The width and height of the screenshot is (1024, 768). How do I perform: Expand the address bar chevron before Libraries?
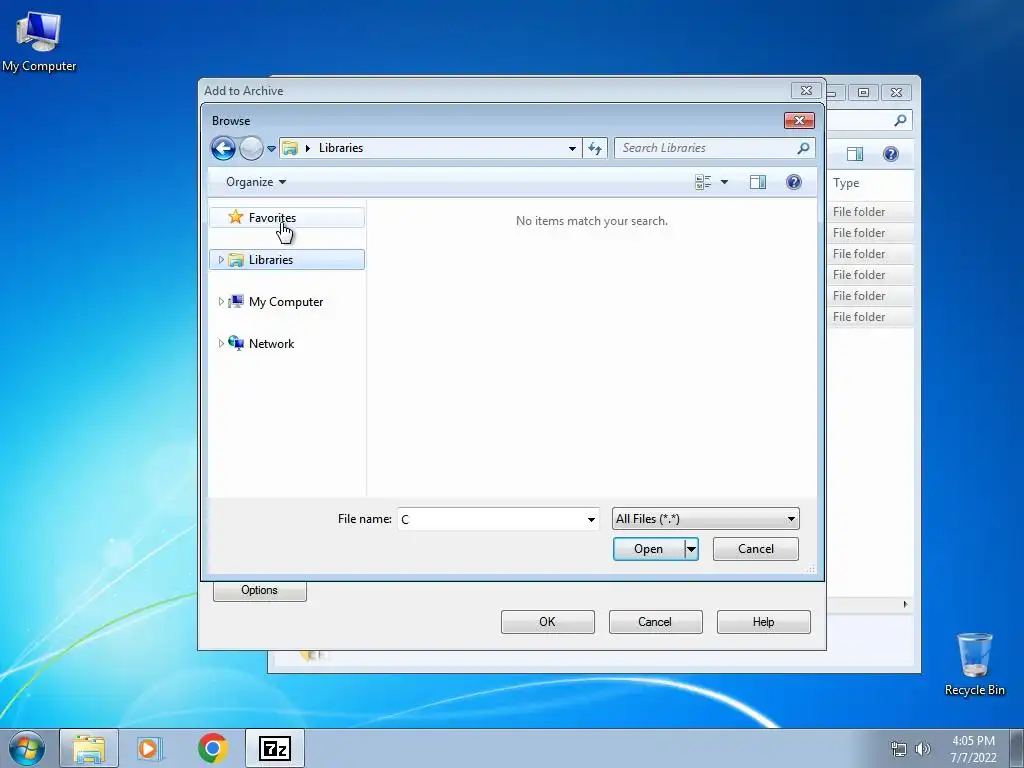point(308,148)
